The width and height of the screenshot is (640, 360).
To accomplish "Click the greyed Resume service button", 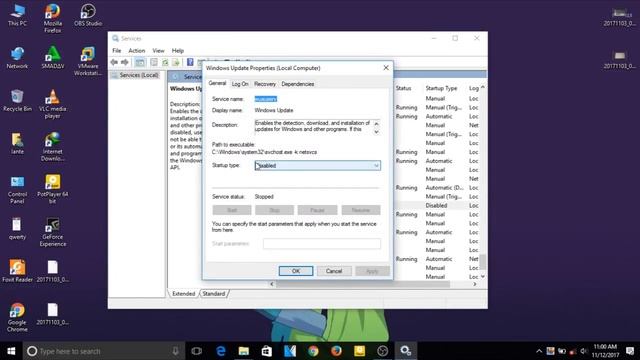I will (x=361, y=210).
